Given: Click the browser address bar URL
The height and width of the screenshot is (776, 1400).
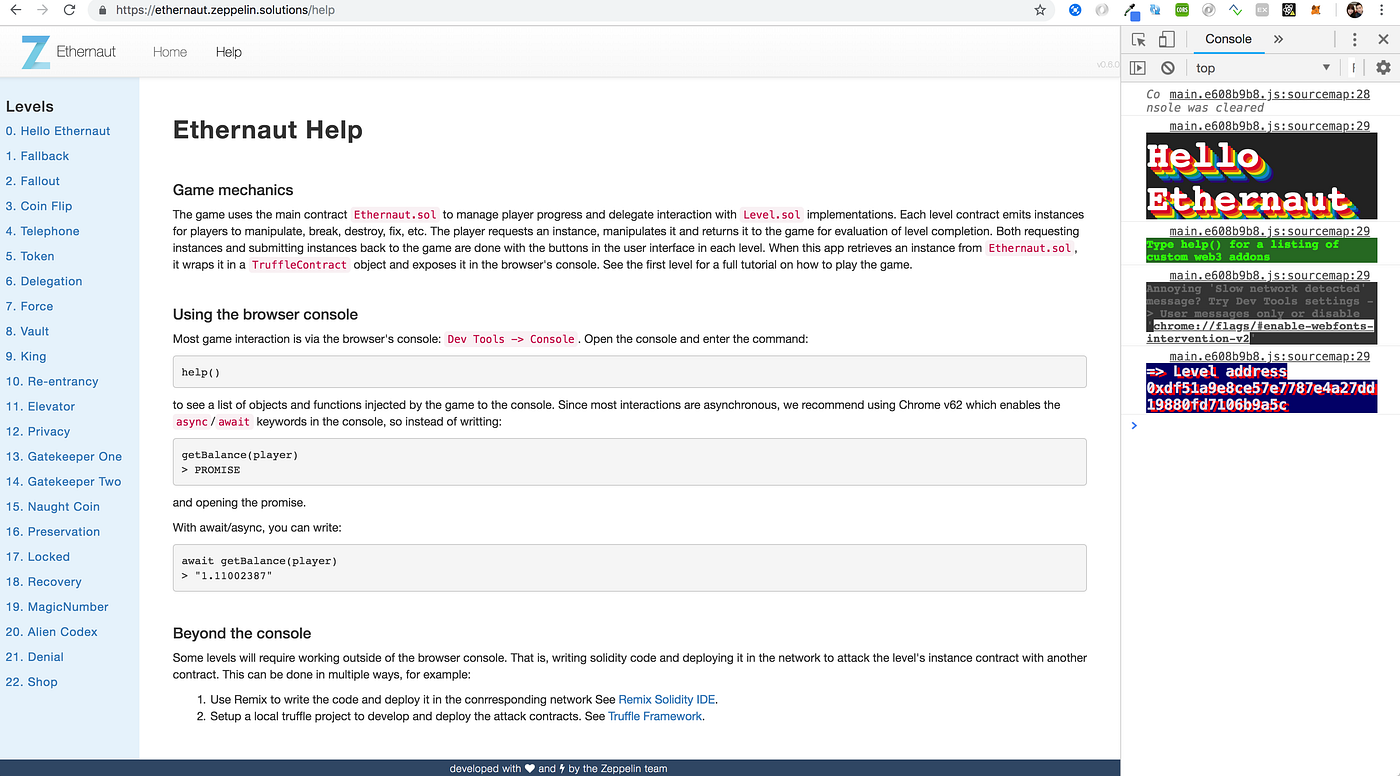Looking at the screenshot, I should (x=226, y=10).
